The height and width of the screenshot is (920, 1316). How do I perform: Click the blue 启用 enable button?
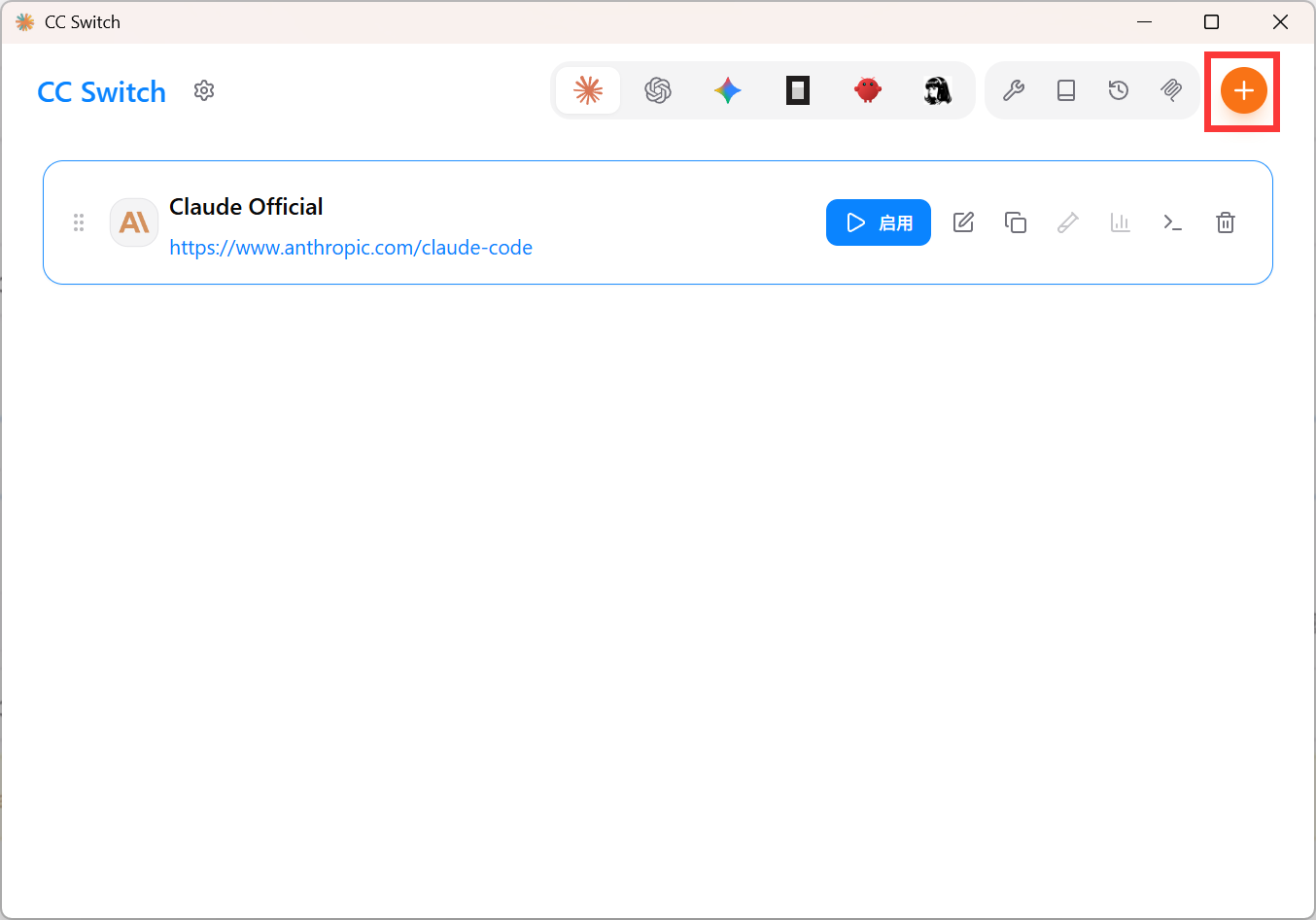[x=879, y=222]
